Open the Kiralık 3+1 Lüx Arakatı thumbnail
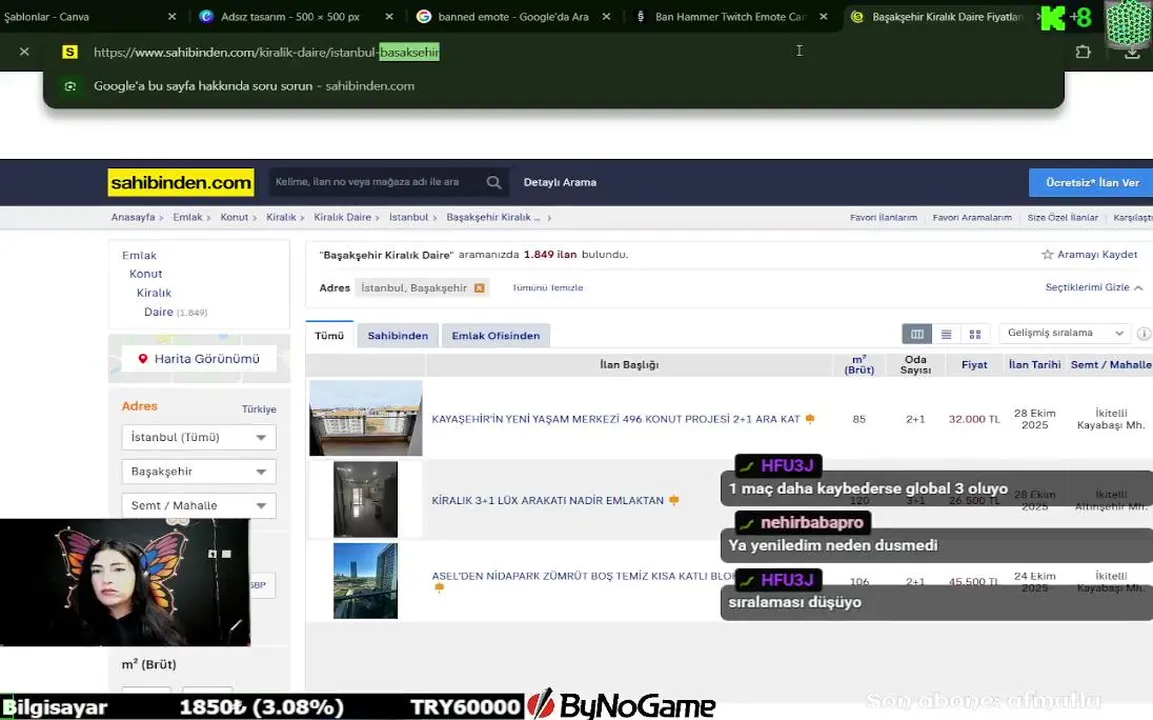Image resolution: width=1153 pixels, height=720 pixels. click(x=365, y=499)
